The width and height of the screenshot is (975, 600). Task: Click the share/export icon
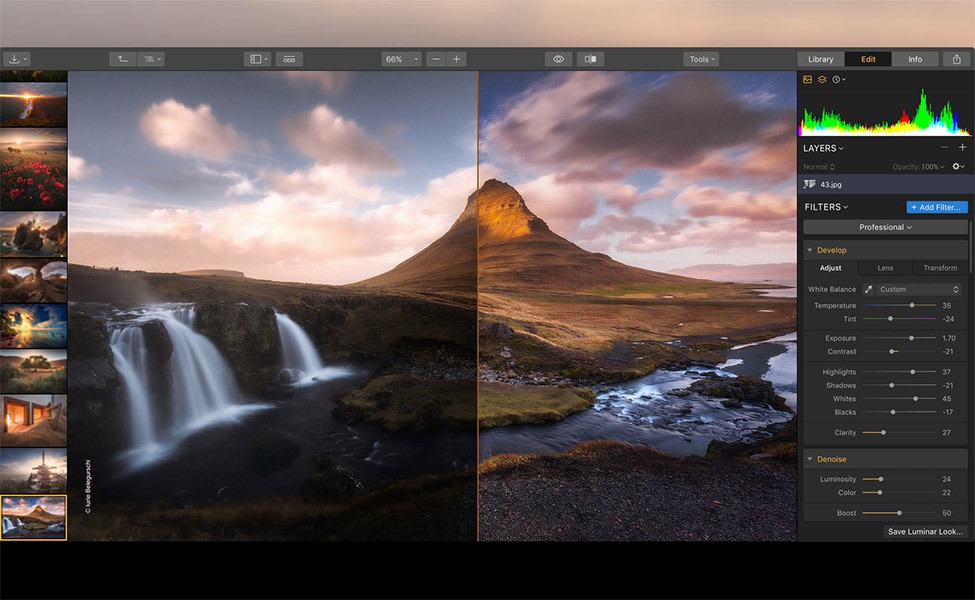[x=957, y=59]
